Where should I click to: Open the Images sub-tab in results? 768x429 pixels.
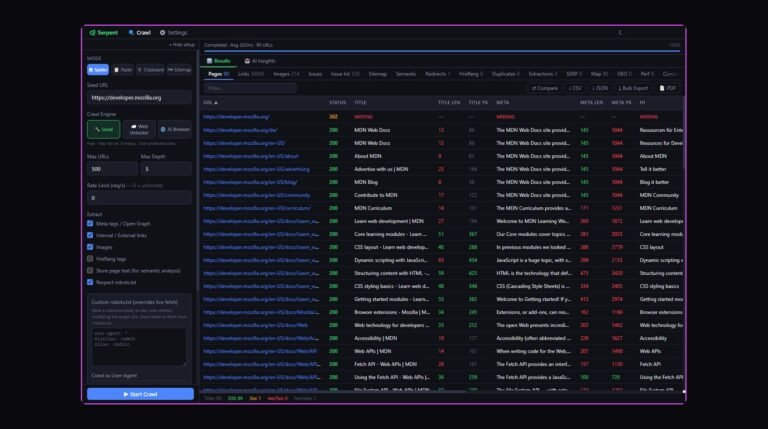tap(286, 74)
